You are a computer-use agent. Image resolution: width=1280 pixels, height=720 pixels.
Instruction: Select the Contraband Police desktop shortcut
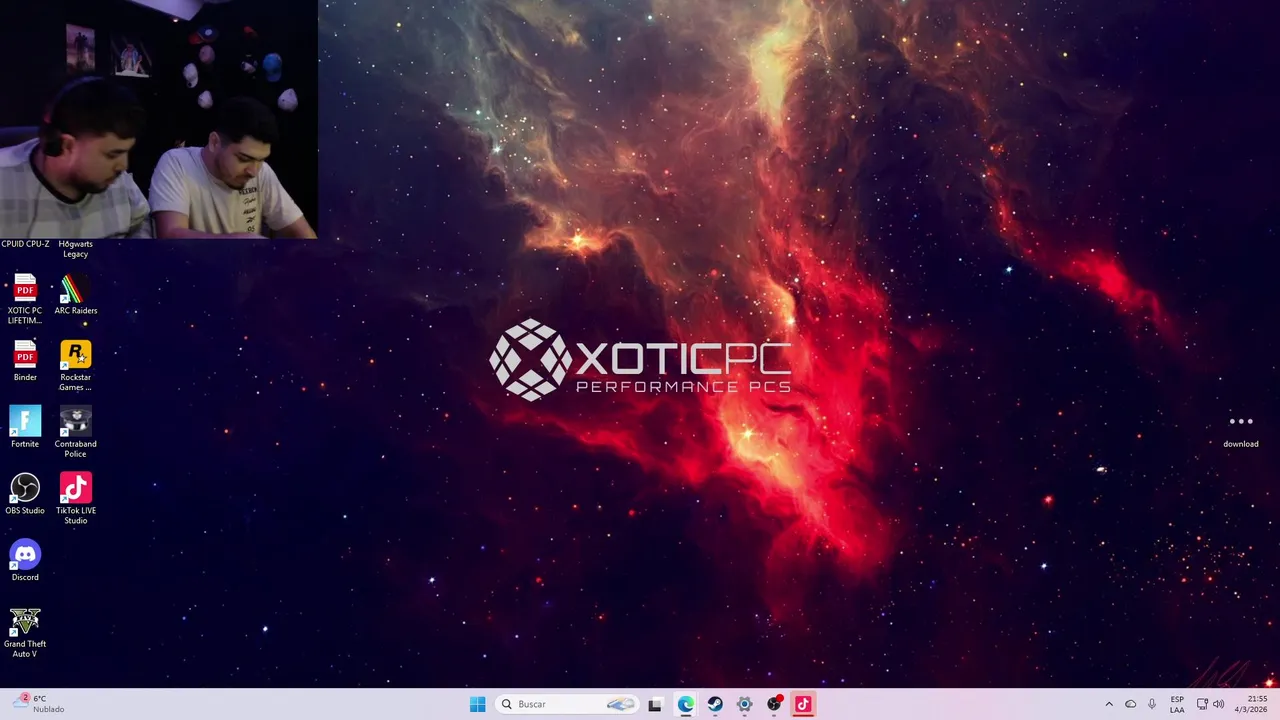pos(75,432)
